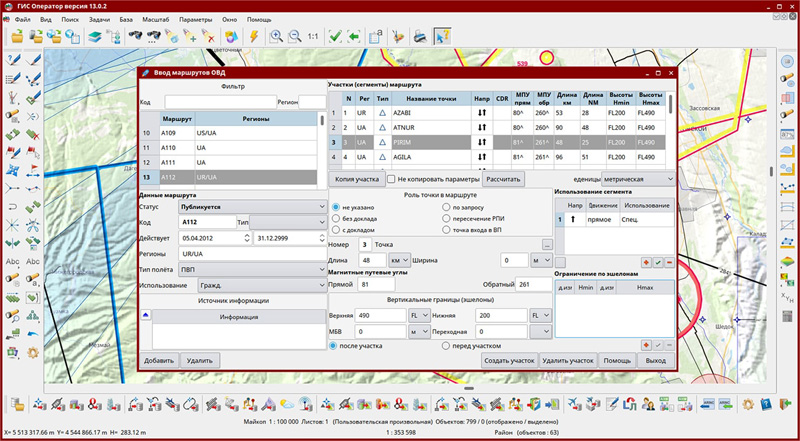Viewport: 800px width, 441px height.
Task: Zoom out using the magnifier minus icon
Action: (x=294, y=36)
